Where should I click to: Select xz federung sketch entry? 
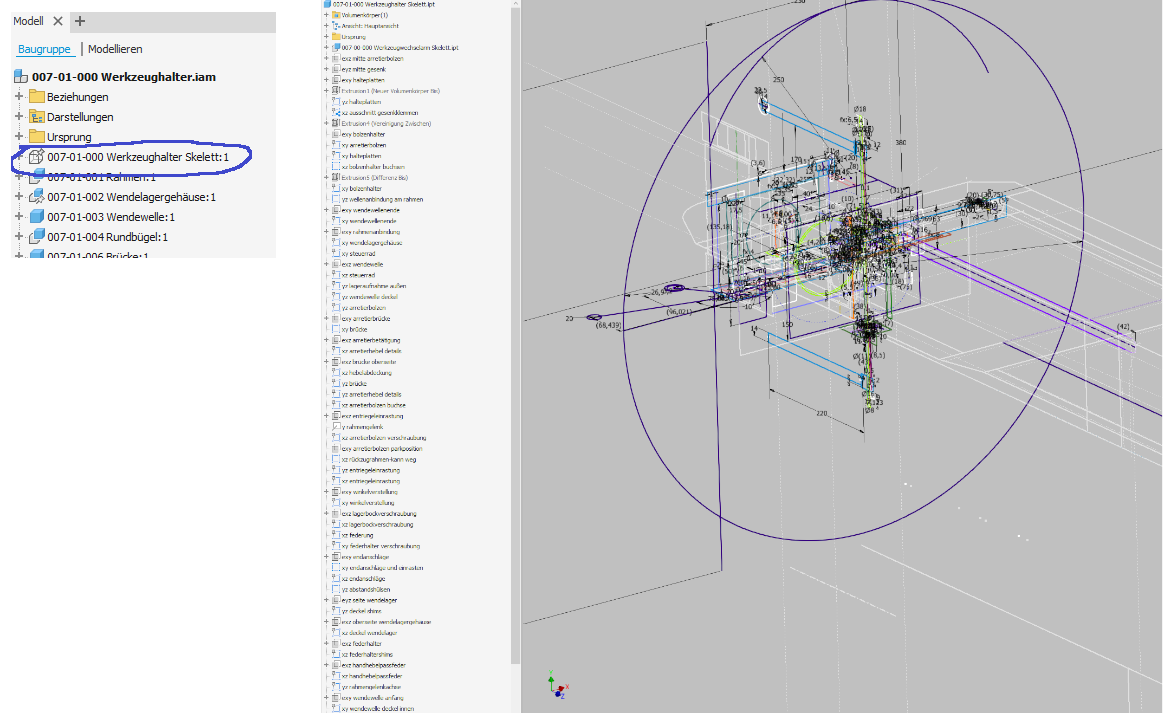click(x=357, y=536)
